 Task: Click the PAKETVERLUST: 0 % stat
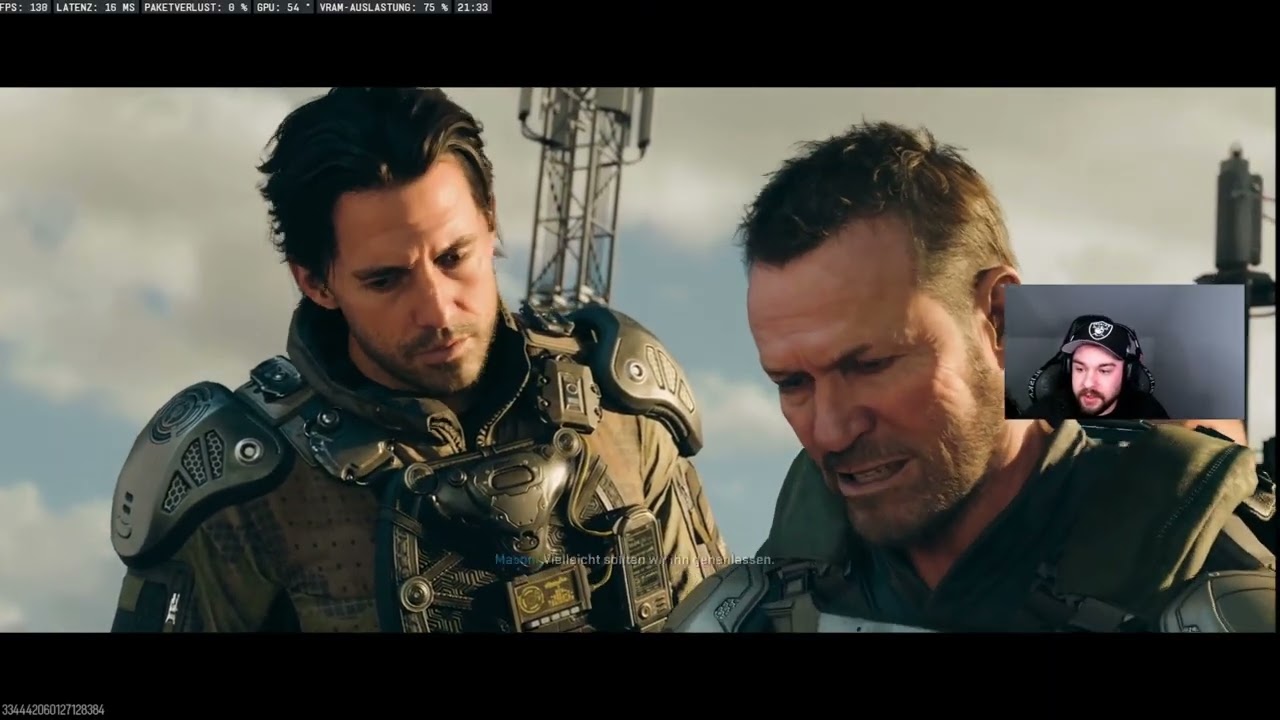pos(195,7)
